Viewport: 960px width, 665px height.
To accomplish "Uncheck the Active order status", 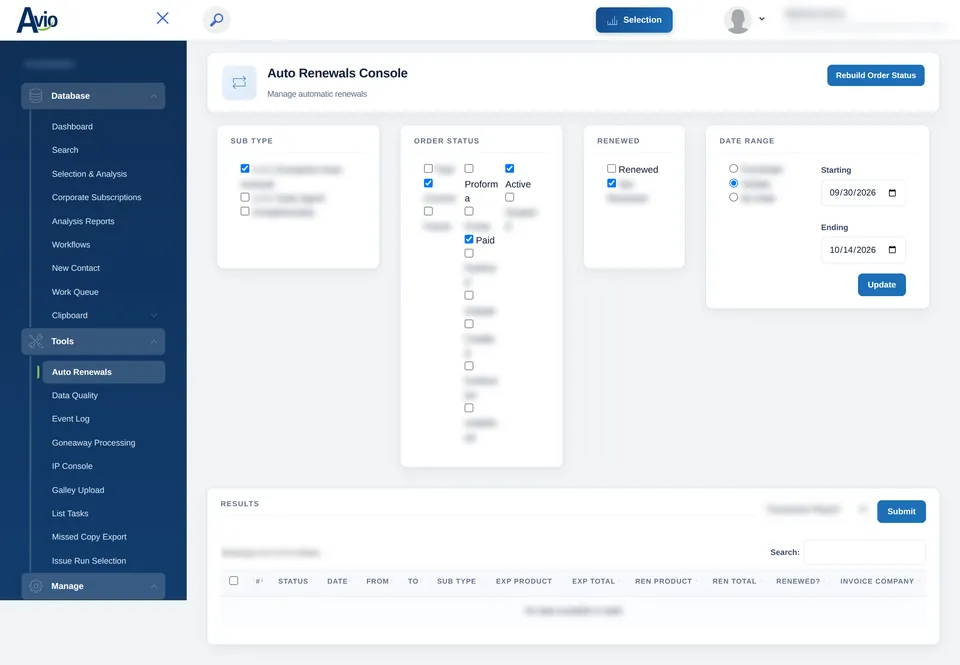I will coord(509,168).
